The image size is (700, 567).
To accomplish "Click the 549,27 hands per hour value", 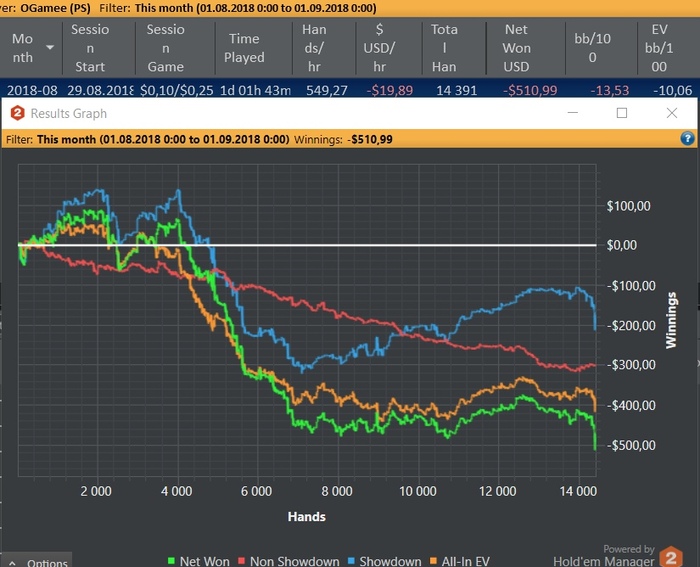I will pos(327,90).
